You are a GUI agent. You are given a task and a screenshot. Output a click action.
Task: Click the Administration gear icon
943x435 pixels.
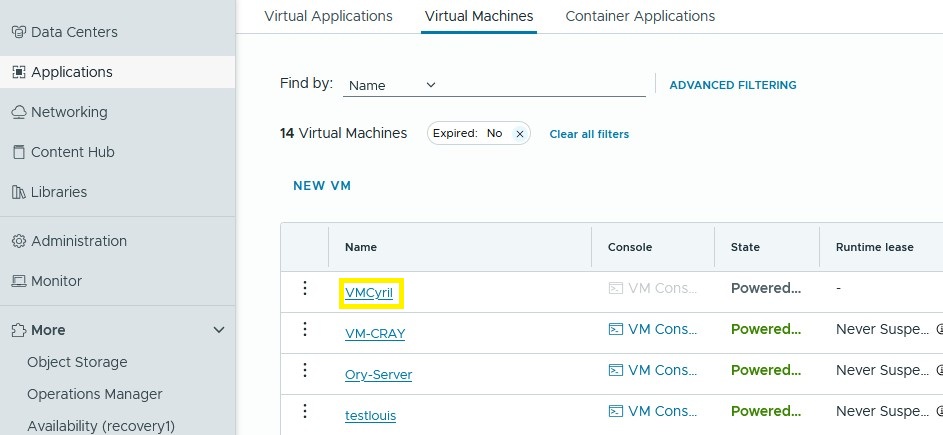pos(18,241)
